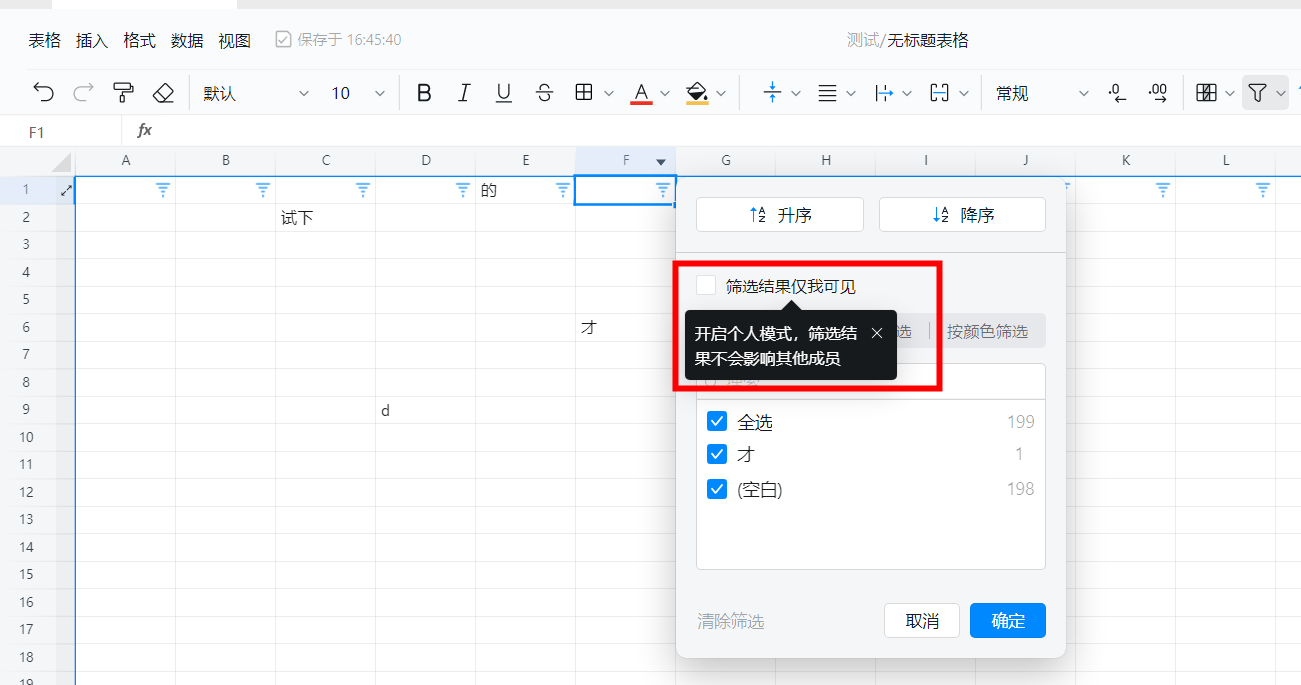Uncheck the 全选 filter option
This screenshot has height=685, width=1301.
pos(717,420)
